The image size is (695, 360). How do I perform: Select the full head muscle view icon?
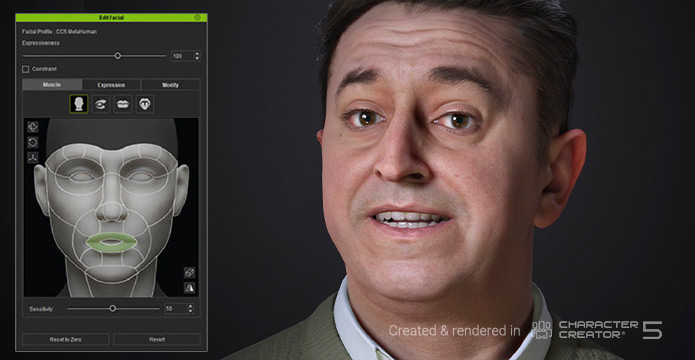tap(78, 104)
